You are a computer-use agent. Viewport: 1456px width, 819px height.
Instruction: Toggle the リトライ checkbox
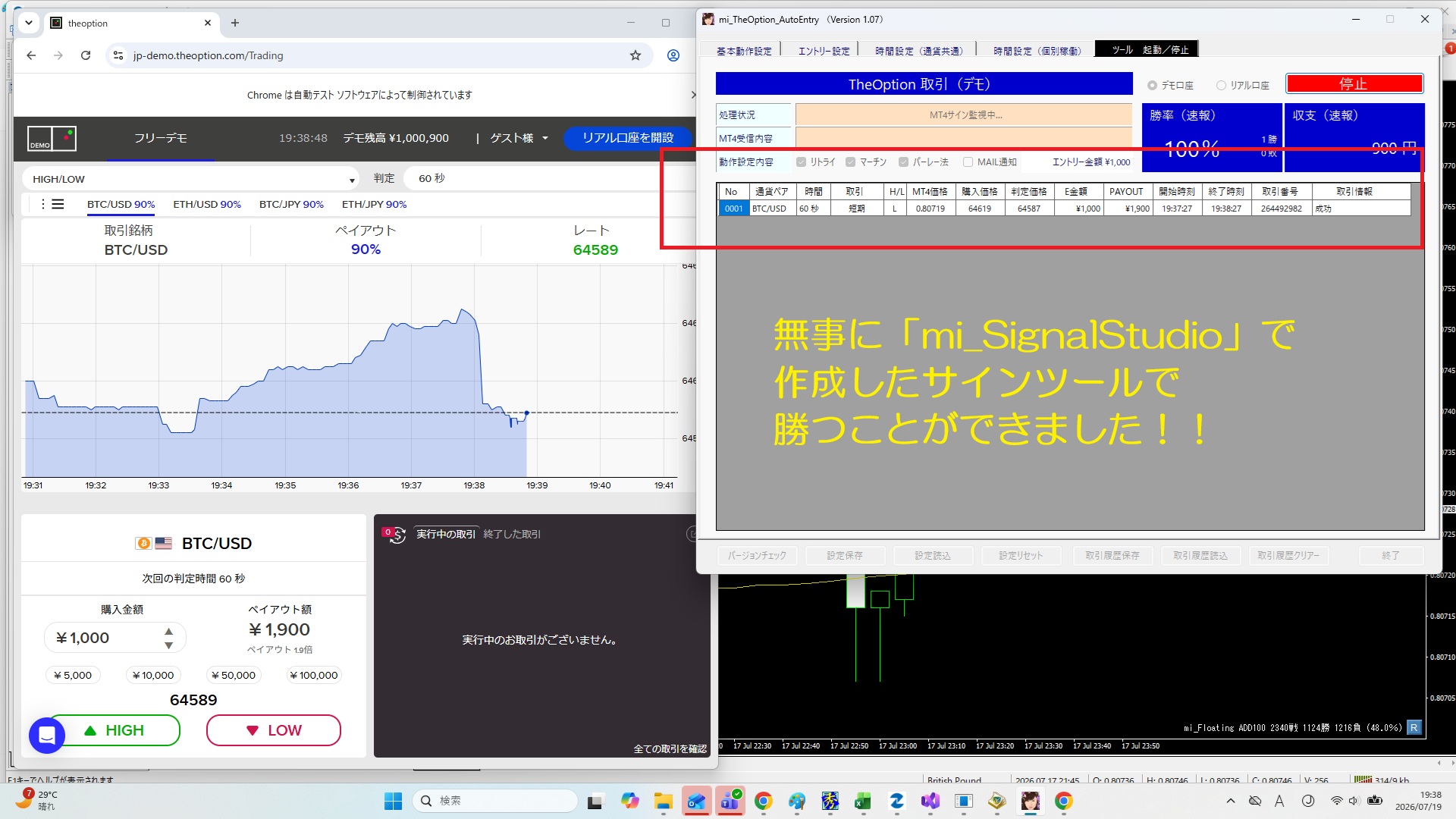(x=802, y=162)
